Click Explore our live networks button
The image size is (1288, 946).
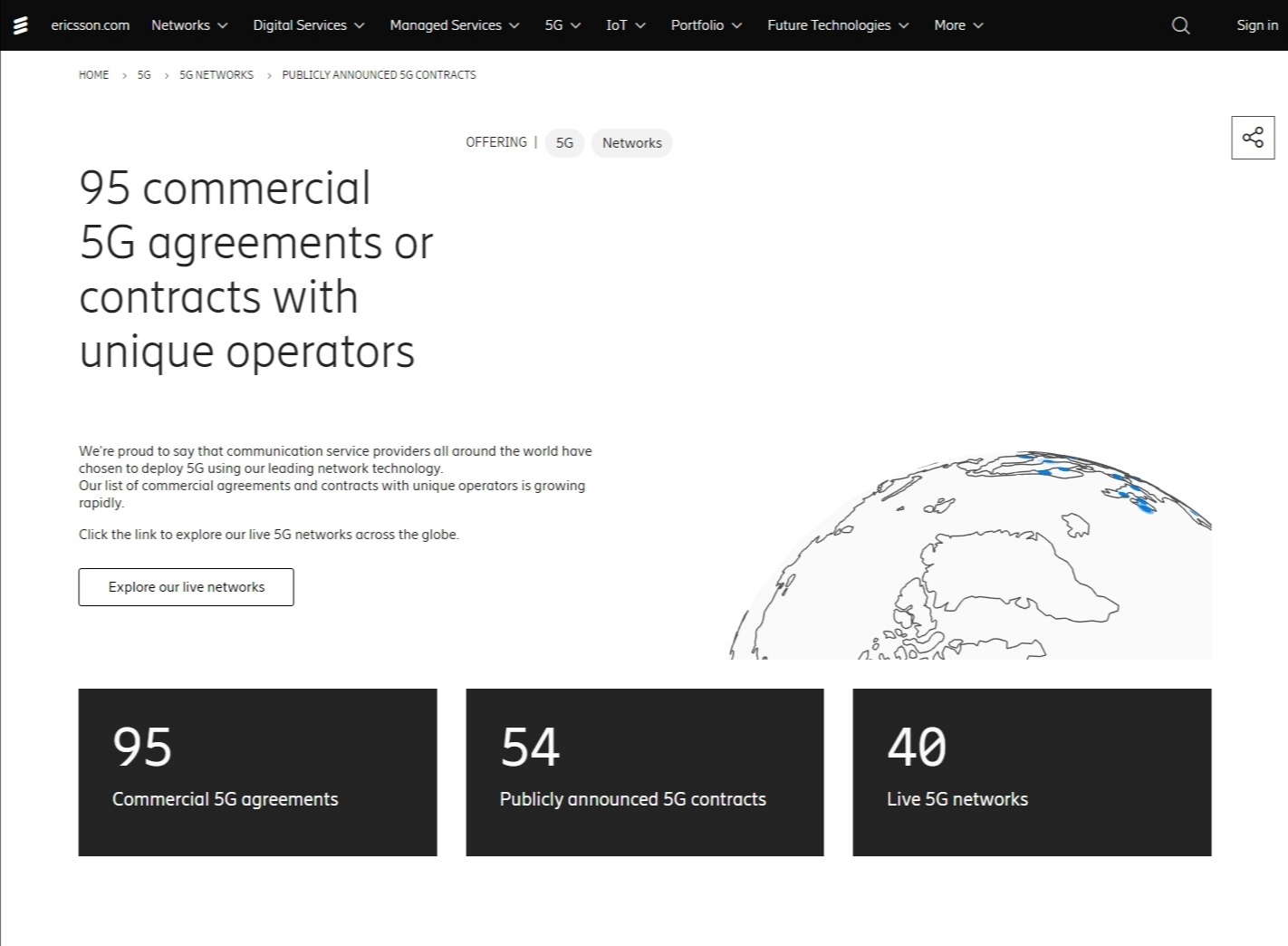coord(186,587)
